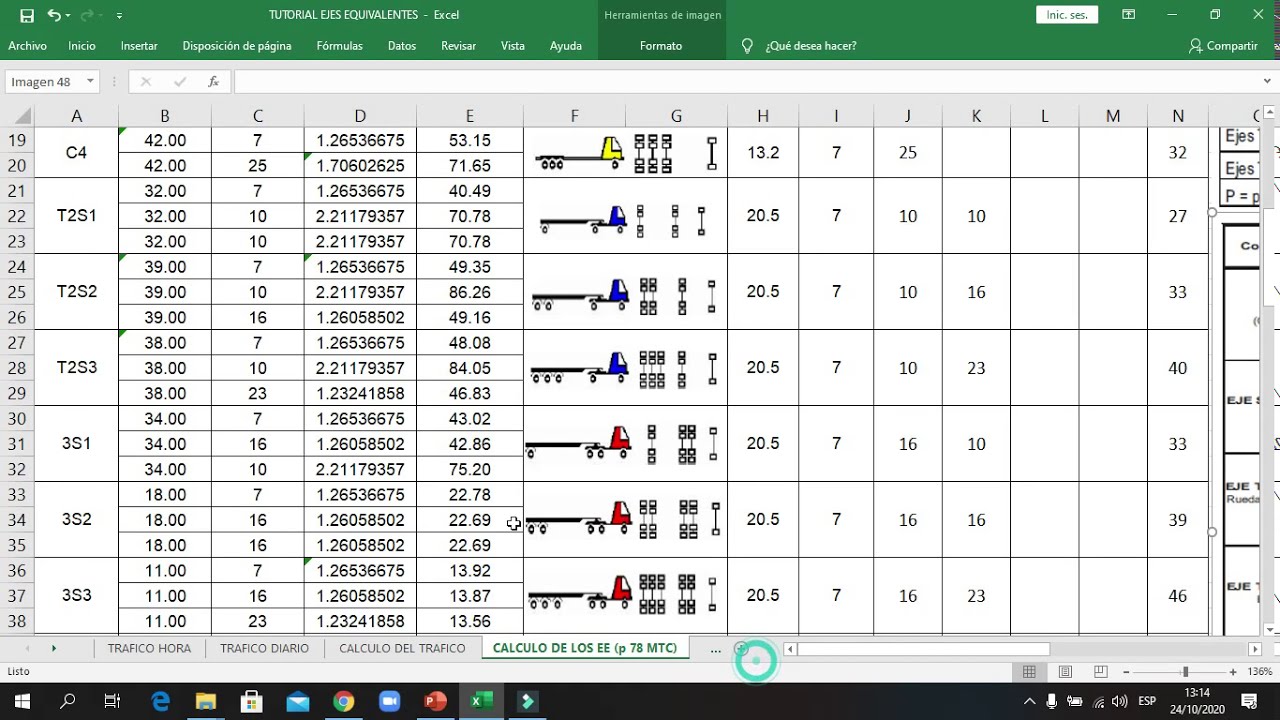
Task: Click the cell showing 46 in column N
Action: pyautogui.click(x=1177, y=596)
